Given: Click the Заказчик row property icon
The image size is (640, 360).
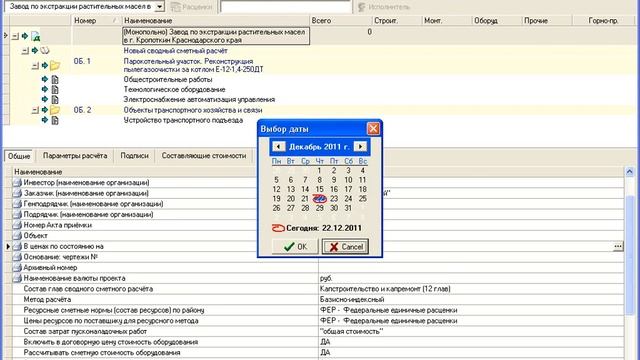Looking at the screenshot, I should pos(17,193).
